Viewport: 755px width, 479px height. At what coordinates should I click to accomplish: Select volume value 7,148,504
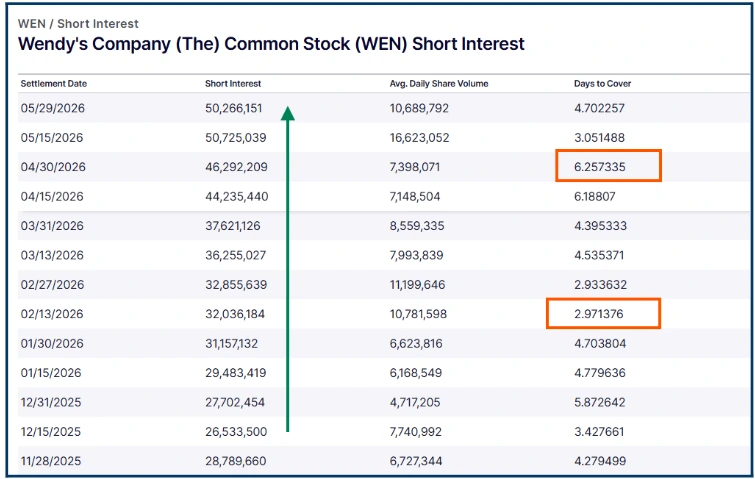click(x=415, y=196)
